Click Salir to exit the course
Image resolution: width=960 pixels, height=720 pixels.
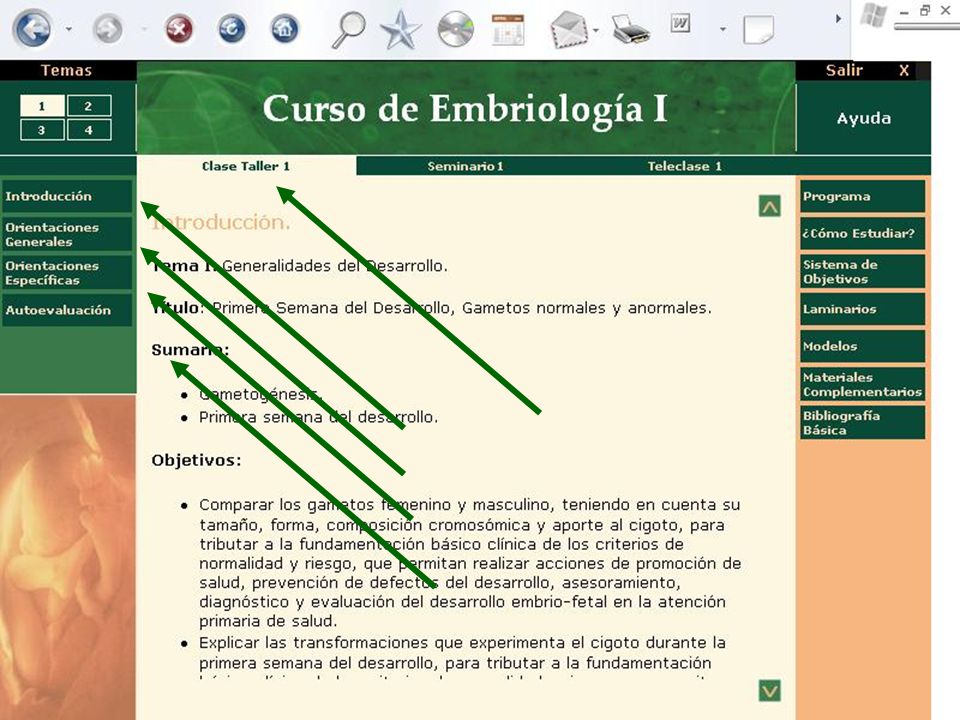click(x=844, y=70)
